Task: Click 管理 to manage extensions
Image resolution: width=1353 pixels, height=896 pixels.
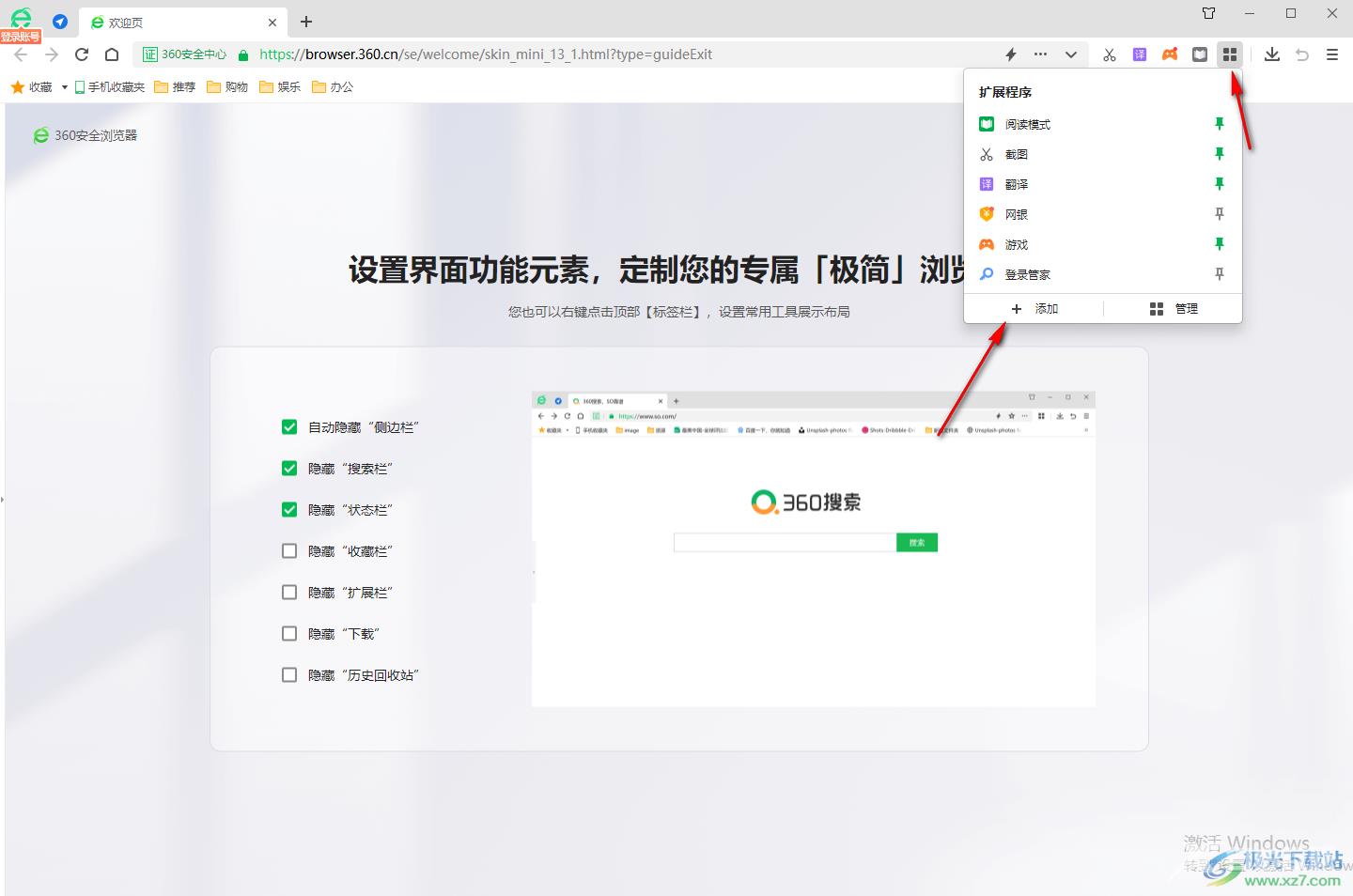Action: tap(1174, 309)
